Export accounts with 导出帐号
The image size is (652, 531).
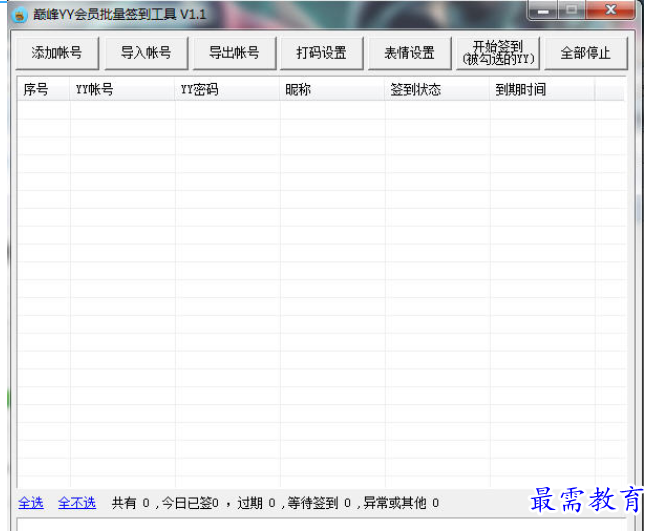click(234, 53)
